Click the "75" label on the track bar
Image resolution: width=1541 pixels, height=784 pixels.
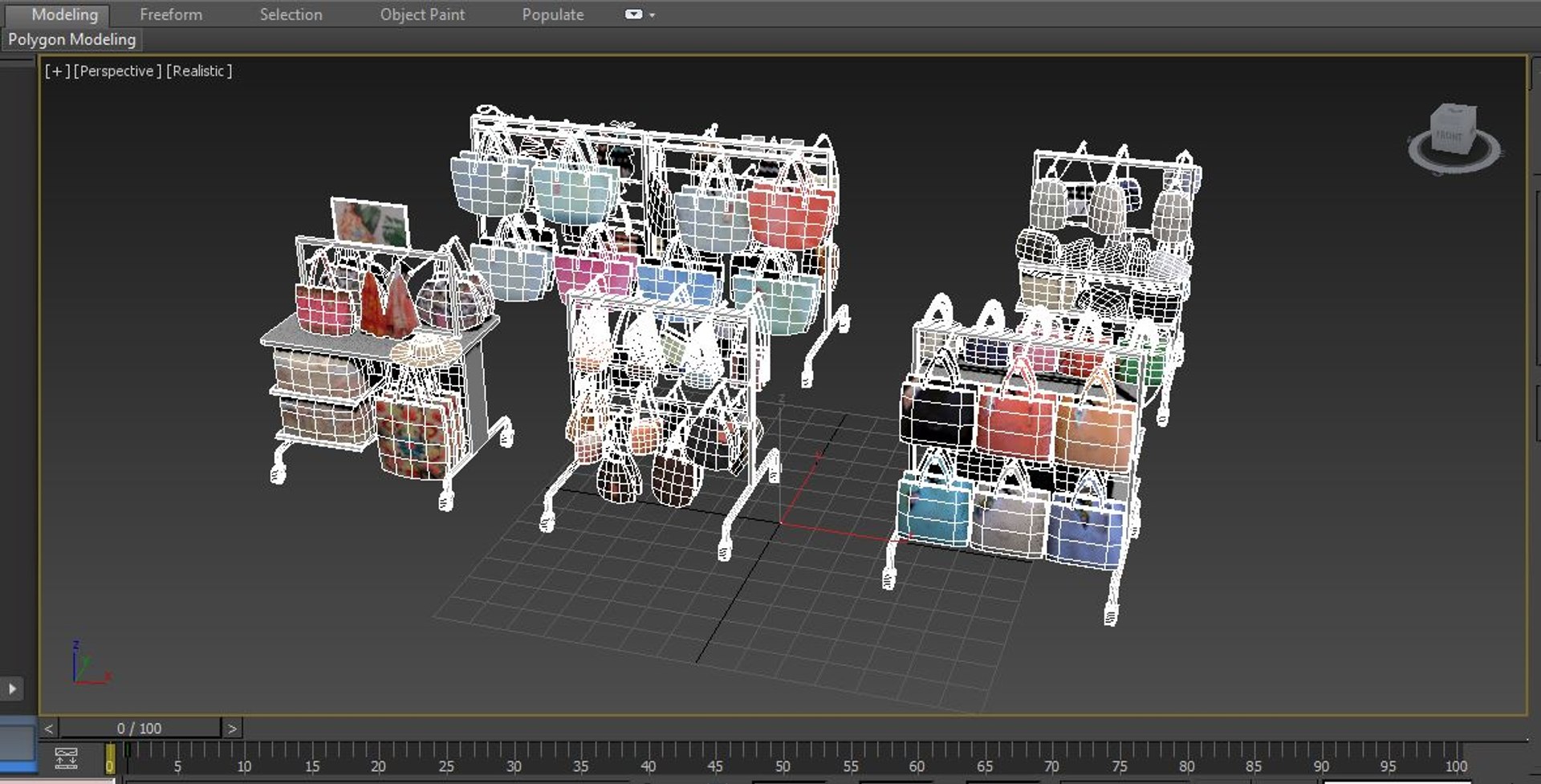1120,766
